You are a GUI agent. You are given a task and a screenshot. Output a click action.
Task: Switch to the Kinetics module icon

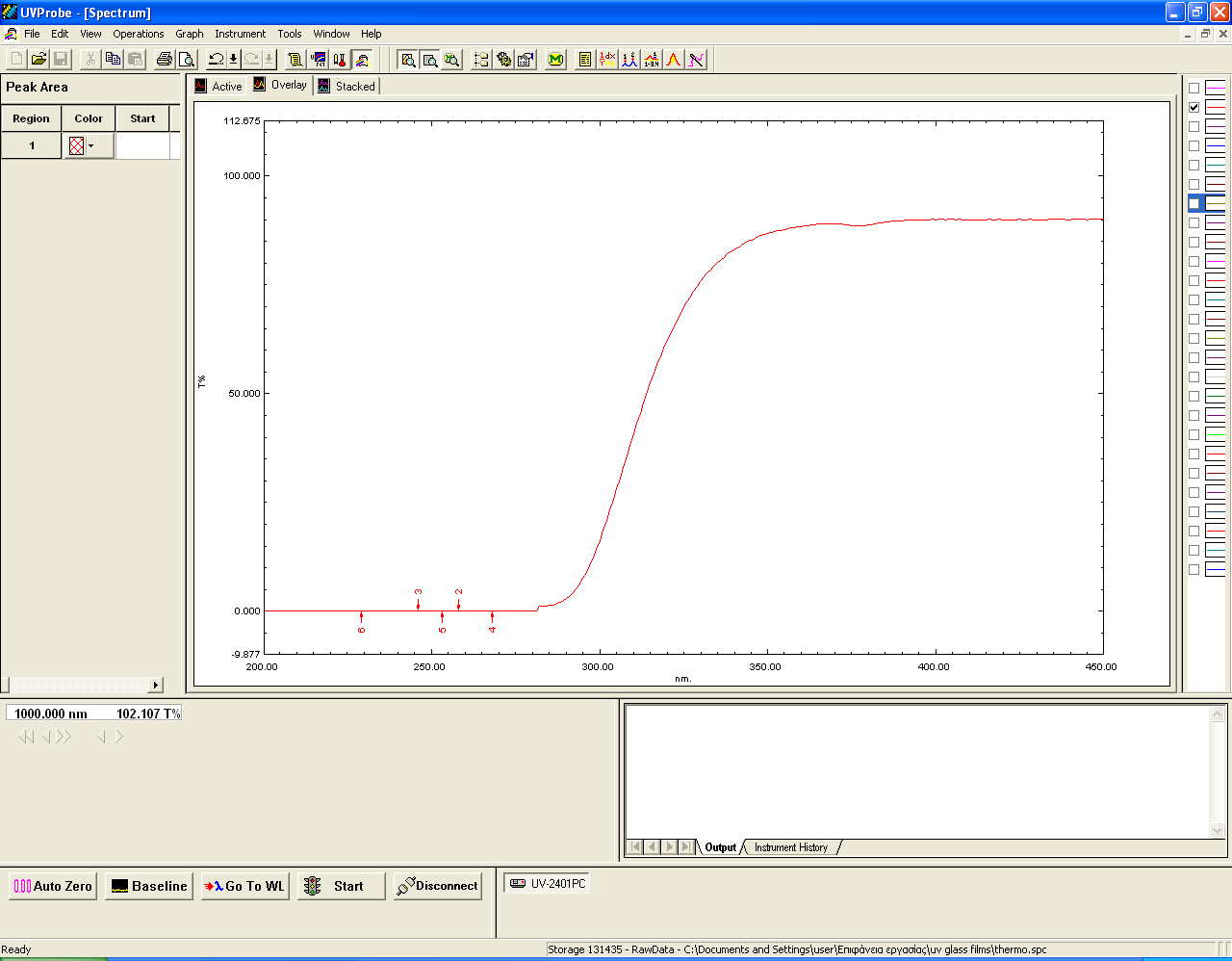tap(318, 60)
